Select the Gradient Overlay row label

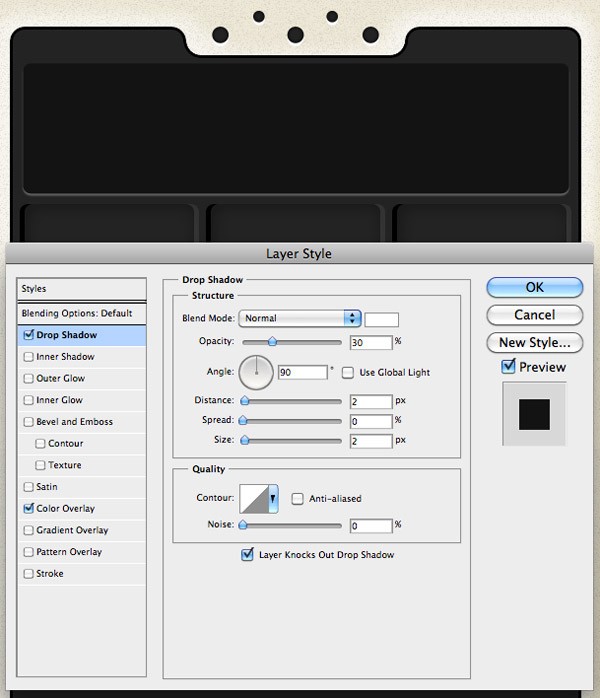[x=72, y=530]
